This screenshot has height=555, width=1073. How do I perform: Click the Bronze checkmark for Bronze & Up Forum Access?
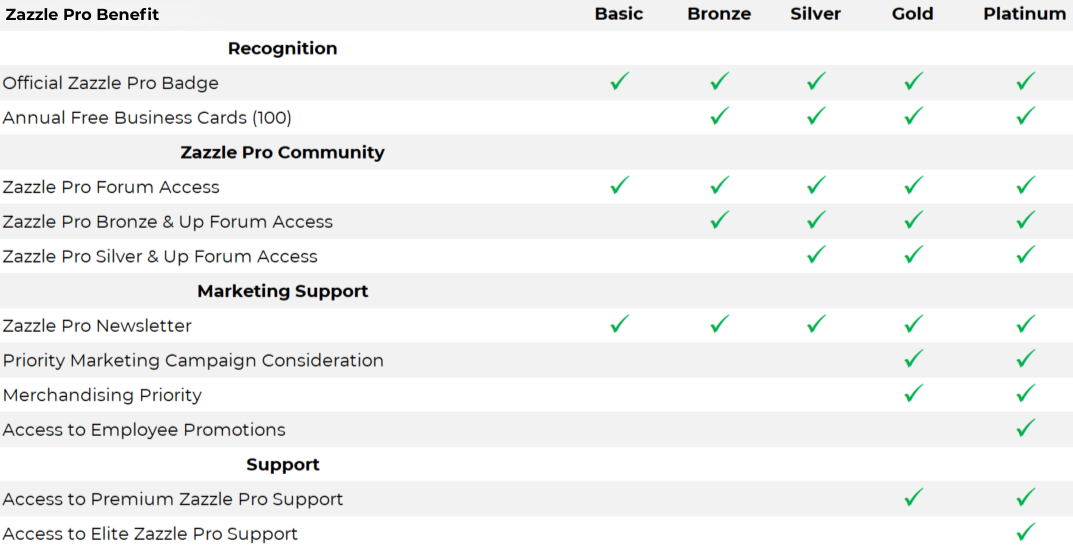(719, 221)
